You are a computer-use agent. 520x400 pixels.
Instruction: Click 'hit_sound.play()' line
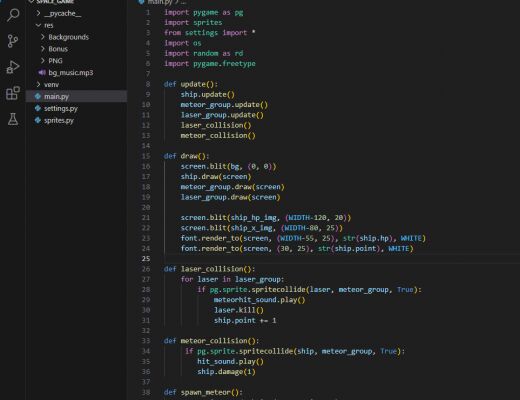[230, 362]
